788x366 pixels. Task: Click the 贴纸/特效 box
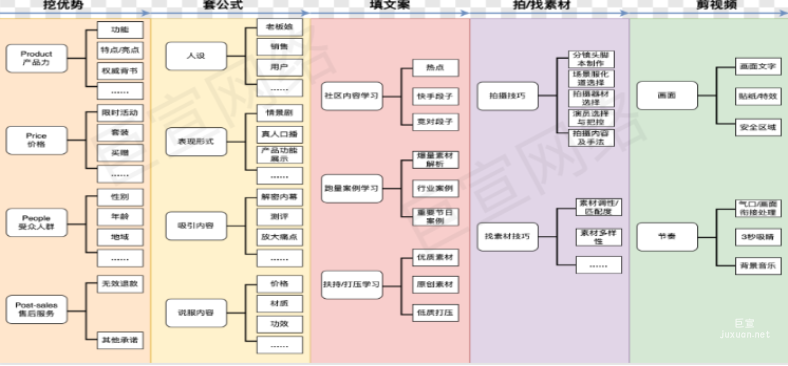[x=758, y=96]
